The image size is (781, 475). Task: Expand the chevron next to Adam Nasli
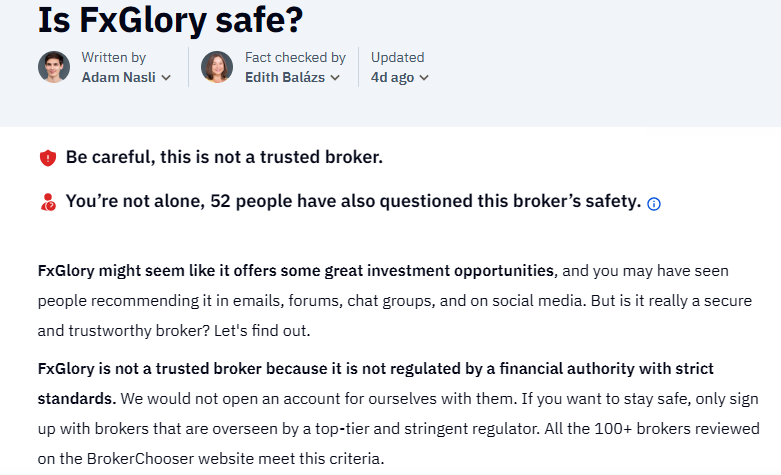click(166, 78)
